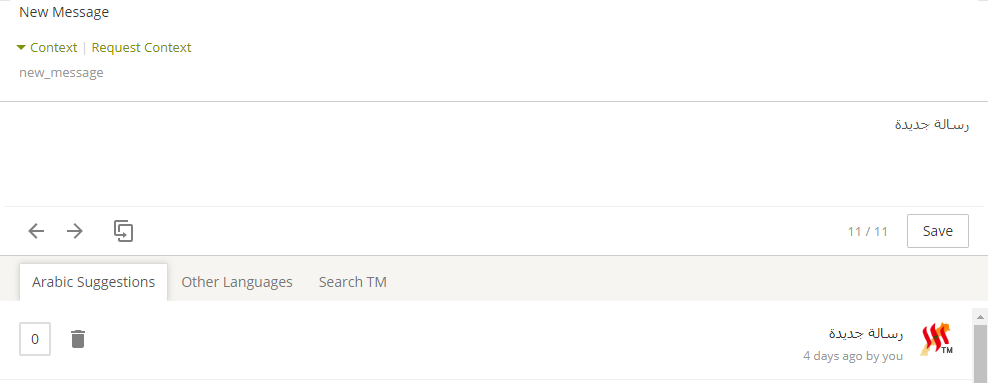
Task: Click the '4 days ago by you' timestamp
Action: pyautogui.click(x=853, y=356)
